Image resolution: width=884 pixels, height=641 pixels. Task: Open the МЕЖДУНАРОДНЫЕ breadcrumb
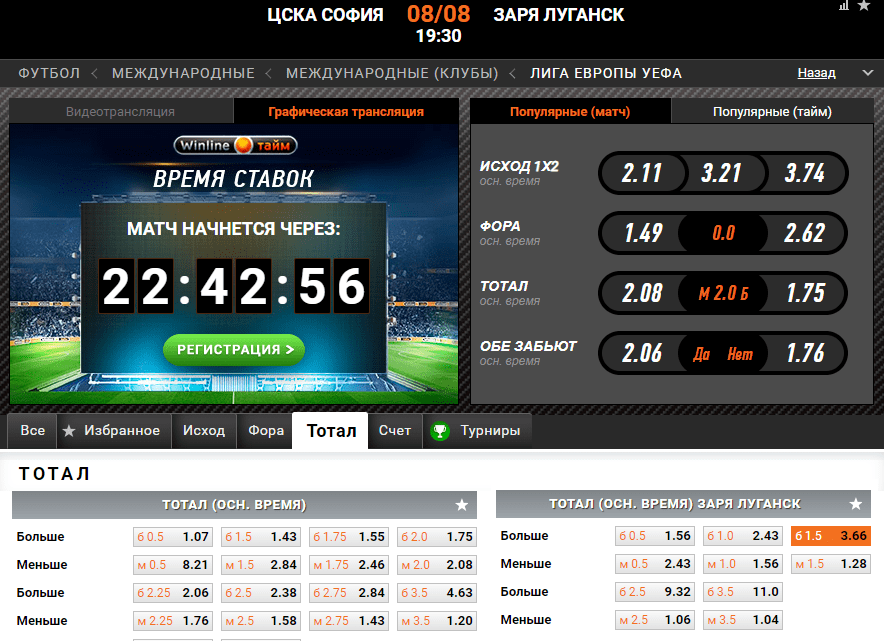[x=183, y=73]
